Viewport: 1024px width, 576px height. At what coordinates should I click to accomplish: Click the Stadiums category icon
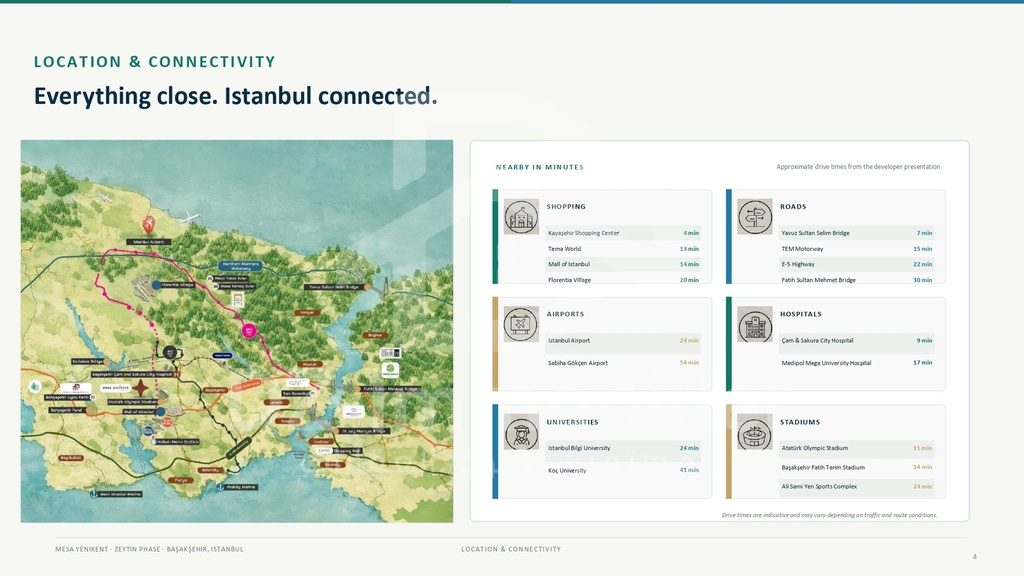coord(755,432)
